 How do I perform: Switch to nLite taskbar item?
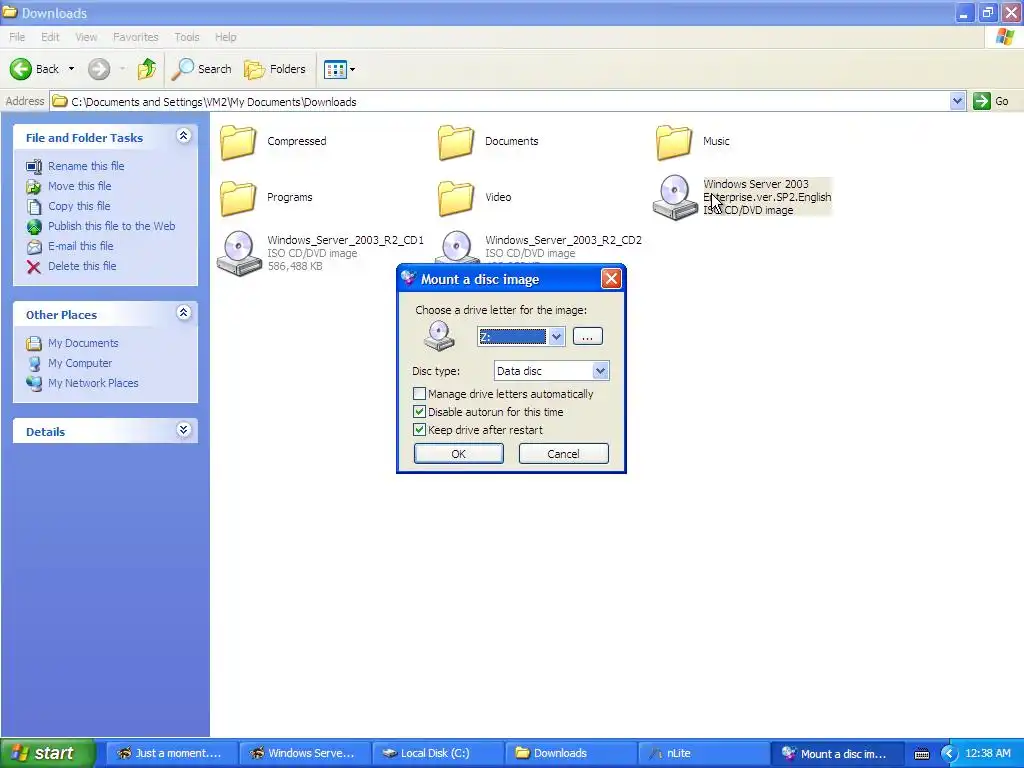[703, 753]
